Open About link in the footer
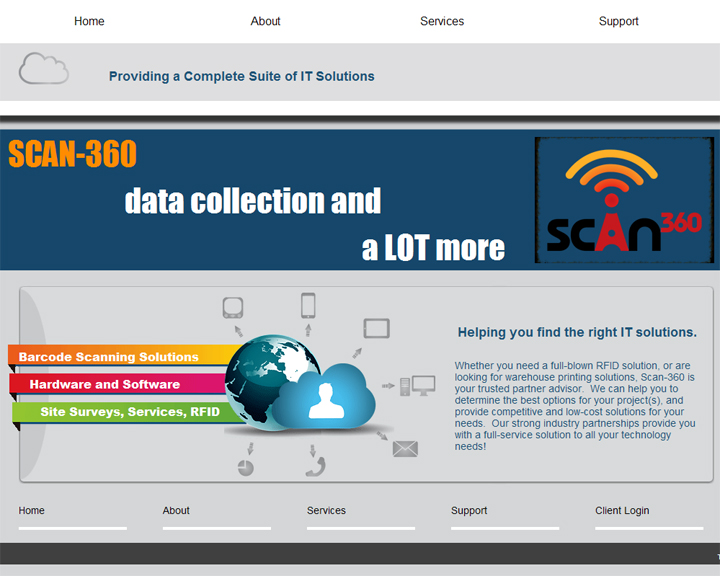 (x=176, y=510)
